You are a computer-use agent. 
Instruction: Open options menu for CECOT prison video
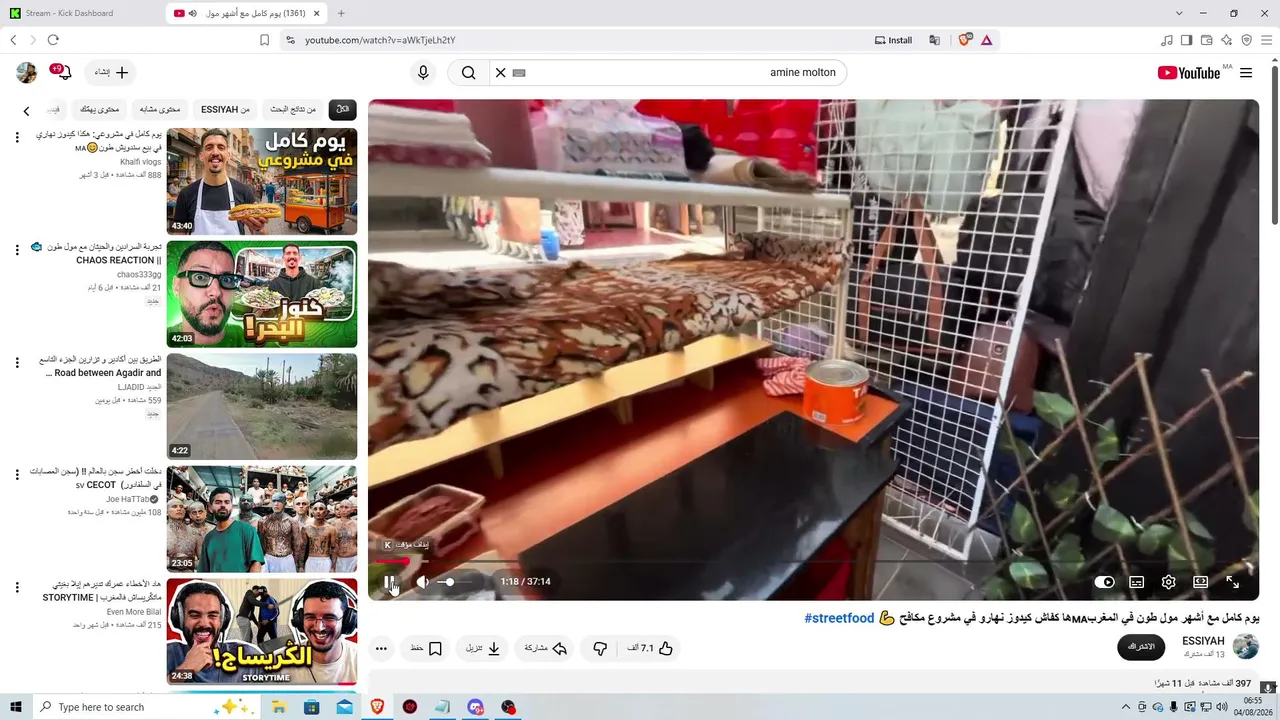pyautogui.click(x=17, y=475)
